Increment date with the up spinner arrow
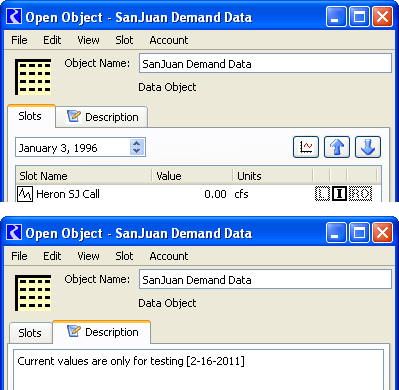This screenshot has height=390, width=399. click(x=136, y=144)
